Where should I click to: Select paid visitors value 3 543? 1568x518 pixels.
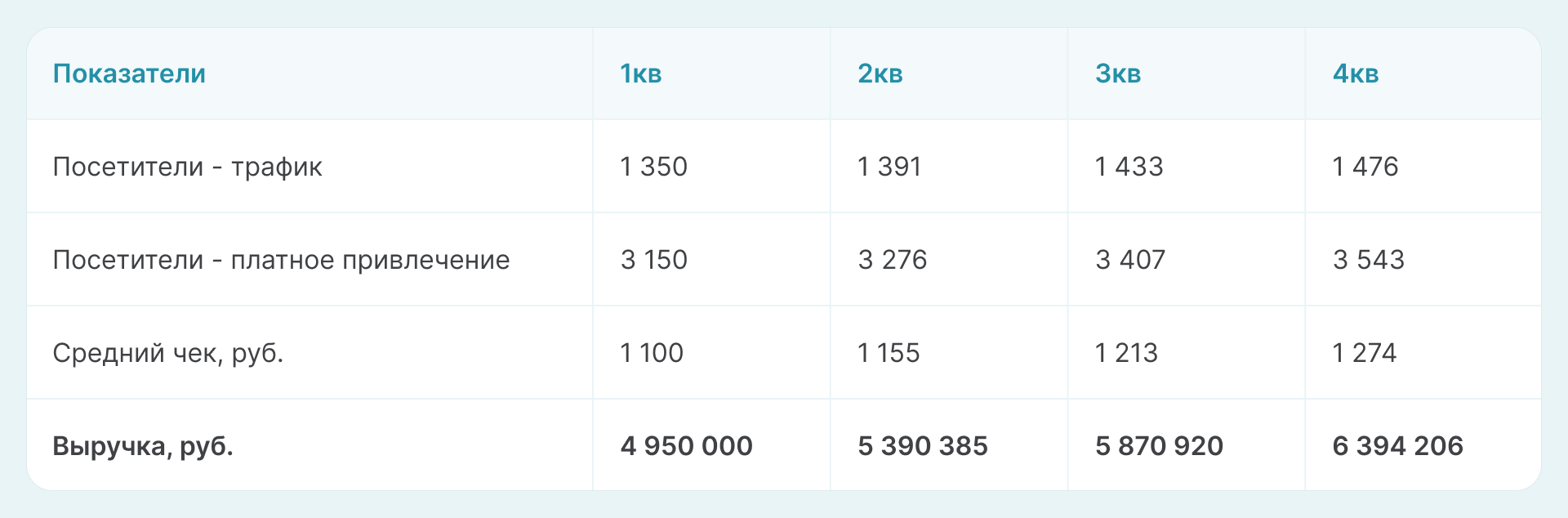[x=1368, y=260]
